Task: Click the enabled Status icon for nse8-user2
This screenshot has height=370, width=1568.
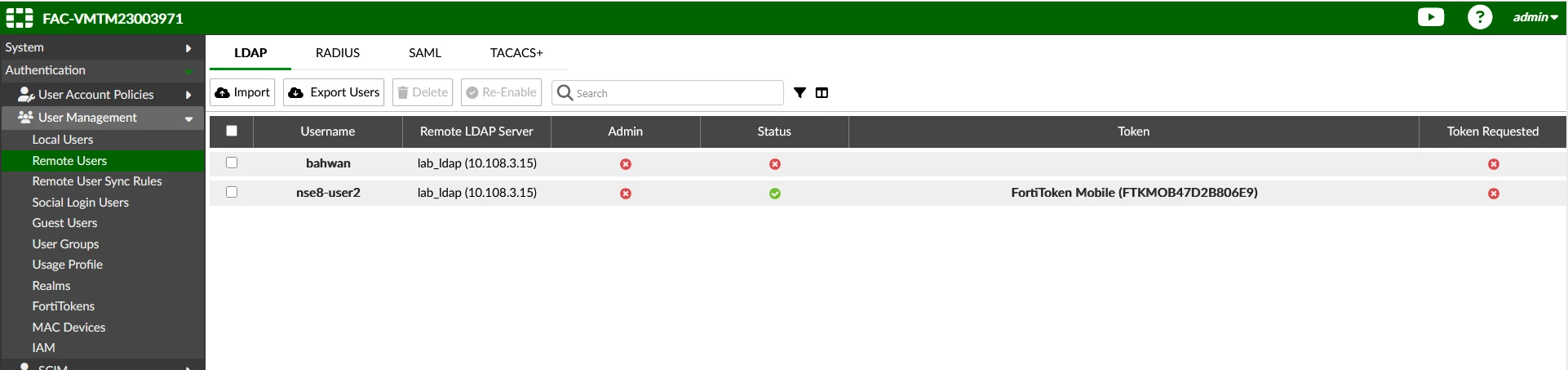Action: coord(775,194)
